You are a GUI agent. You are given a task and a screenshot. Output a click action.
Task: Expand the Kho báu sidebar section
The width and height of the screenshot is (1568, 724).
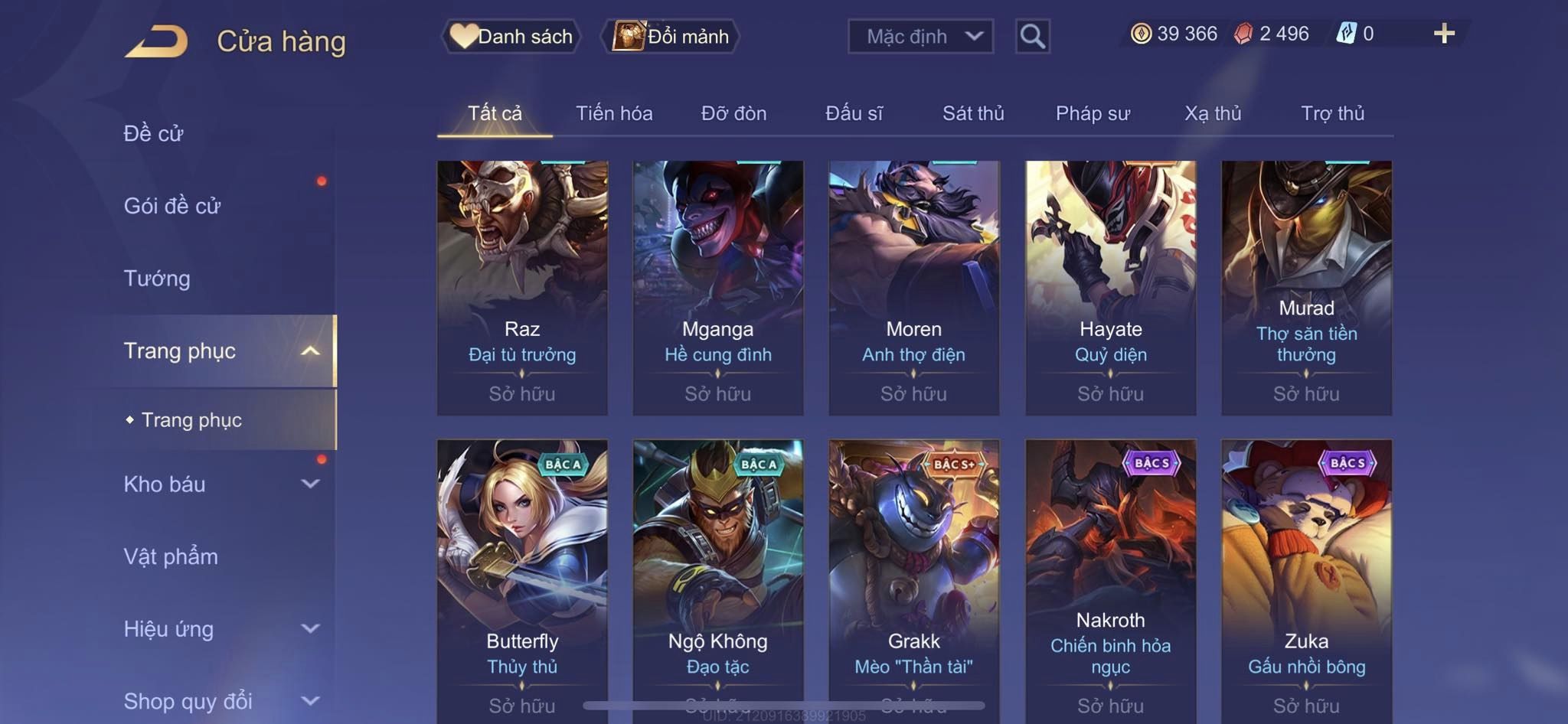click(309, 484)
